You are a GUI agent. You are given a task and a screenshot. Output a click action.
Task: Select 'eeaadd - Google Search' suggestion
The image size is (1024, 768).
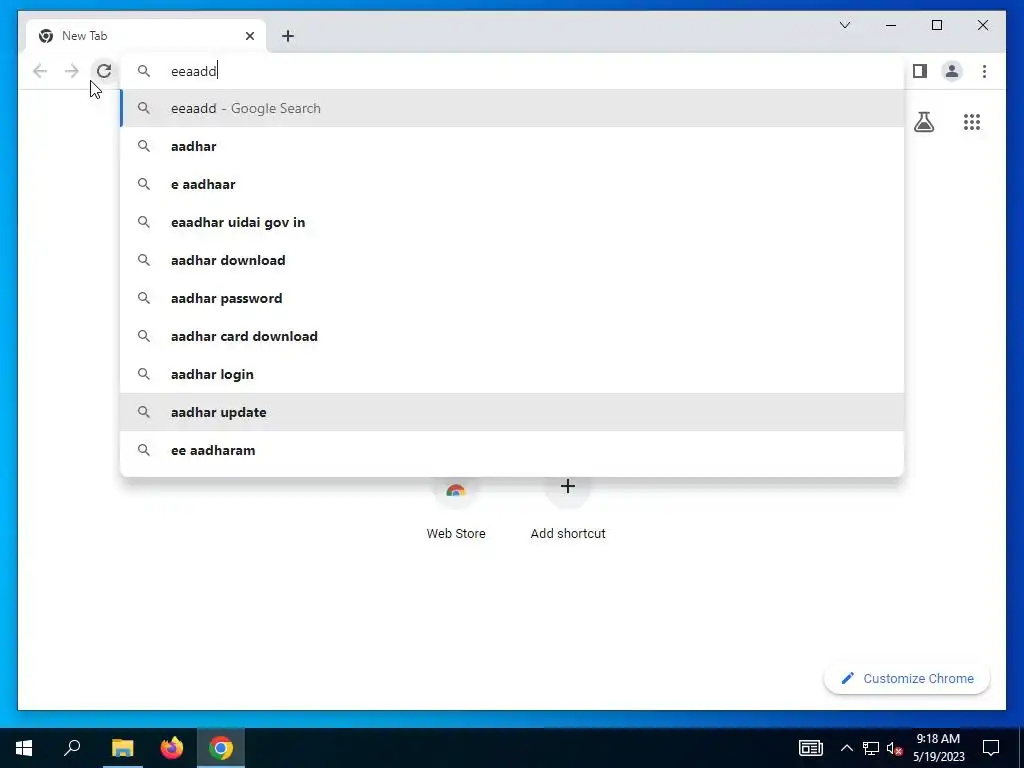(x=512, y=108)
